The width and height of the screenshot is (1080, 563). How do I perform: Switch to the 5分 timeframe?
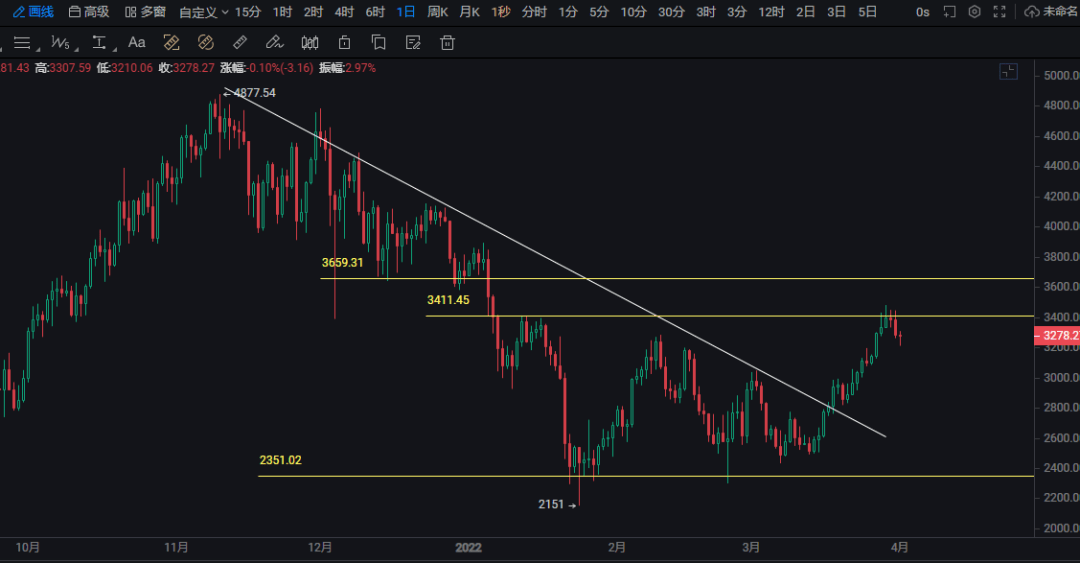599,12
